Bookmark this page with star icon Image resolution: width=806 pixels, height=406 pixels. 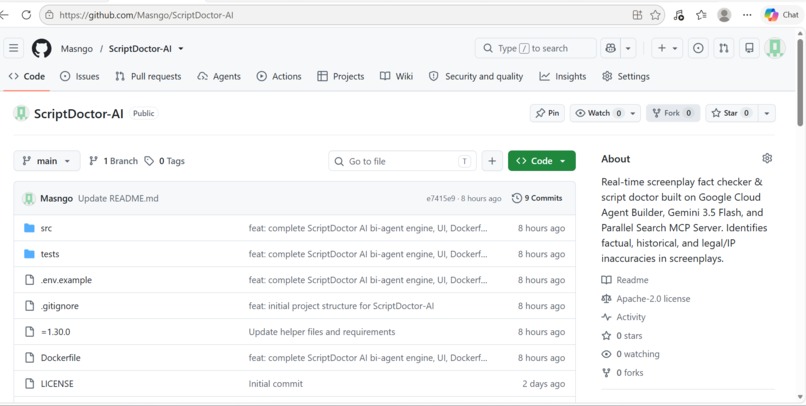click(x=655, y=15)
